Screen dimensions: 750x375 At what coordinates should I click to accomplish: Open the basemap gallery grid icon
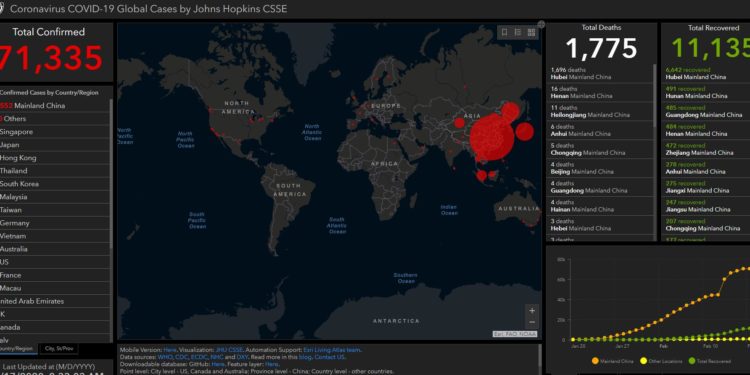[x=531, y=32]
